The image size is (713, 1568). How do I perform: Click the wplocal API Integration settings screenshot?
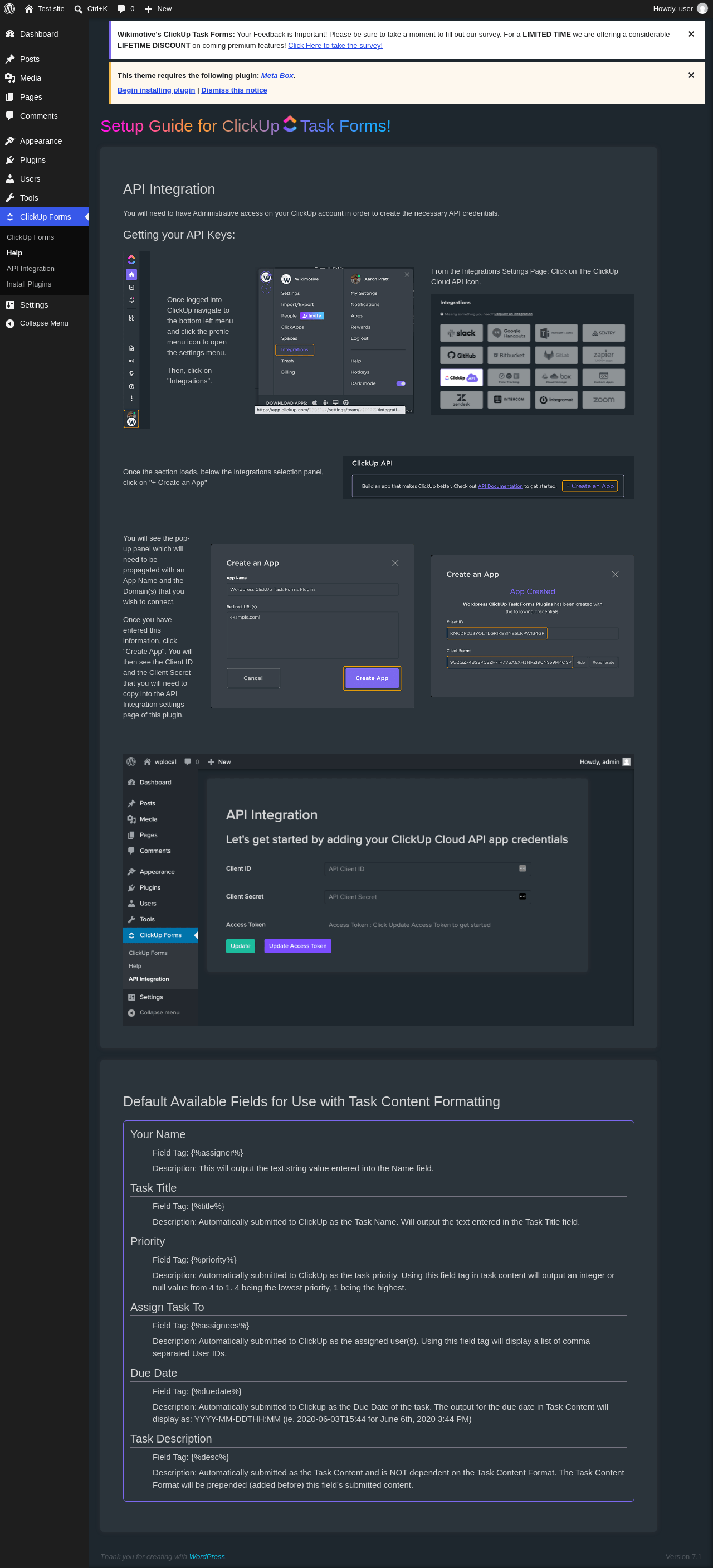[378, 890]
